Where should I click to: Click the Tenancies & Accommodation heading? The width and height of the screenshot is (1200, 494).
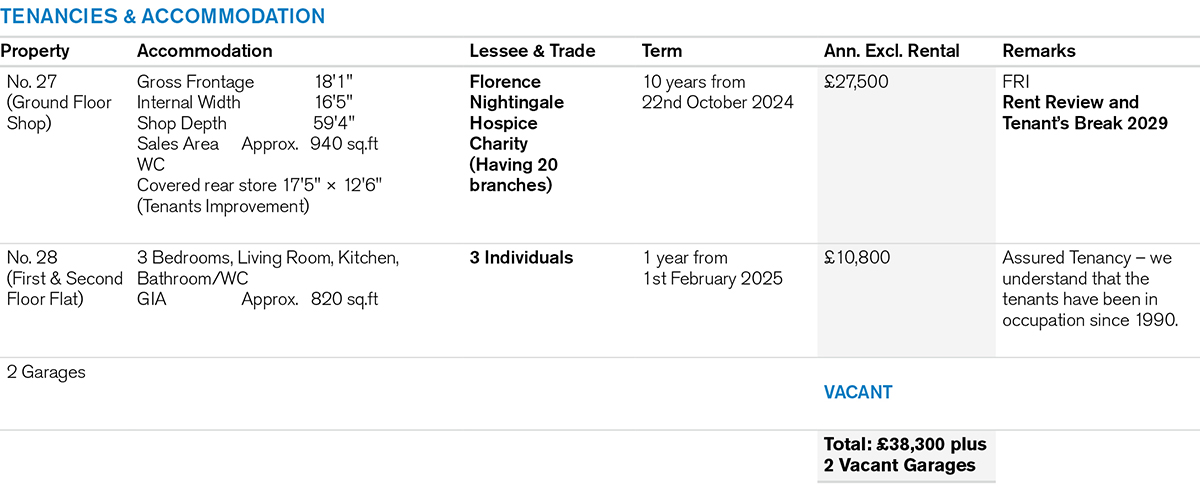(x=164, y=16)
